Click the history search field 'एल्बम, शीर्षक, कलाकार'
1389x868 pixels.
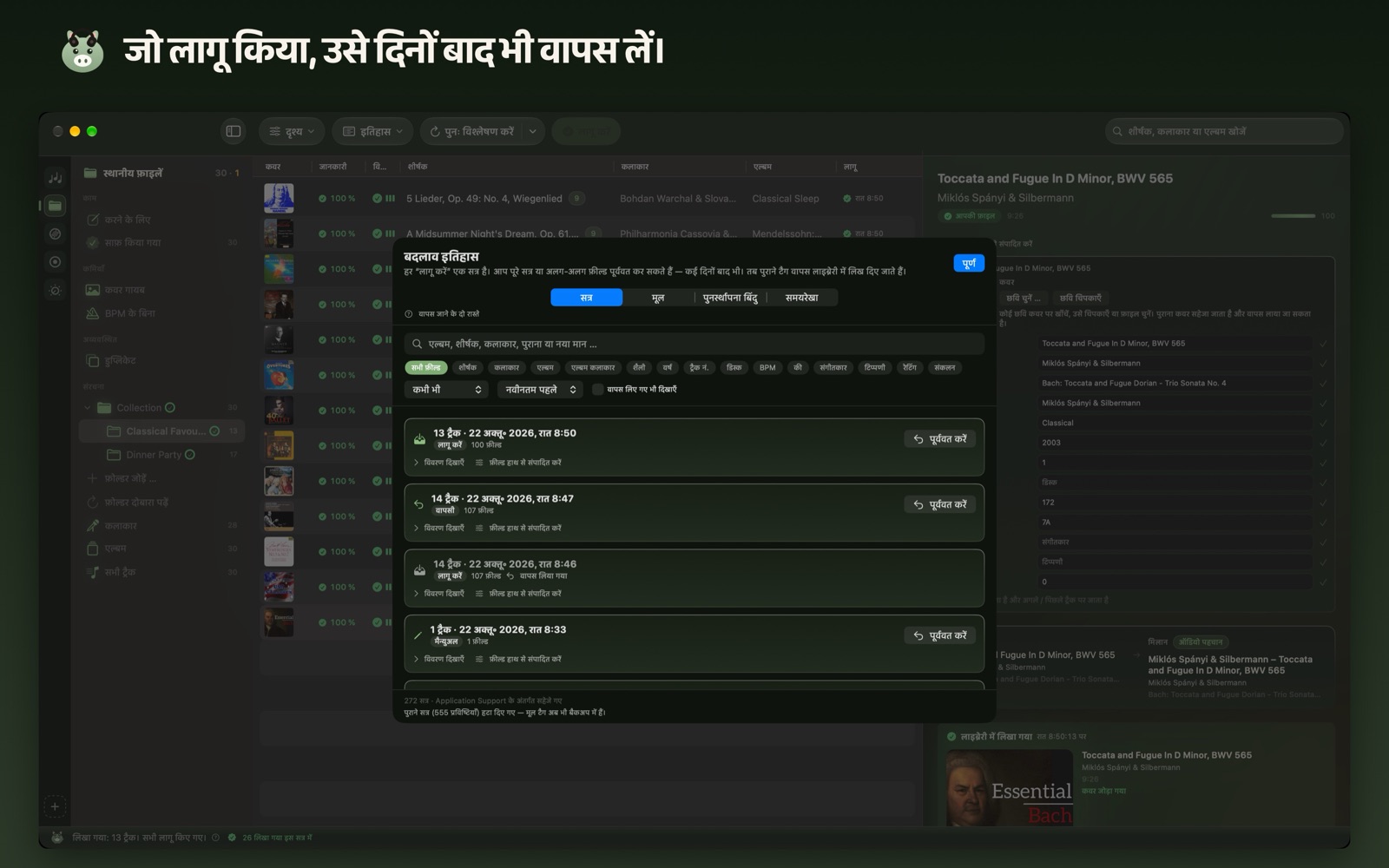pos(694,344)
